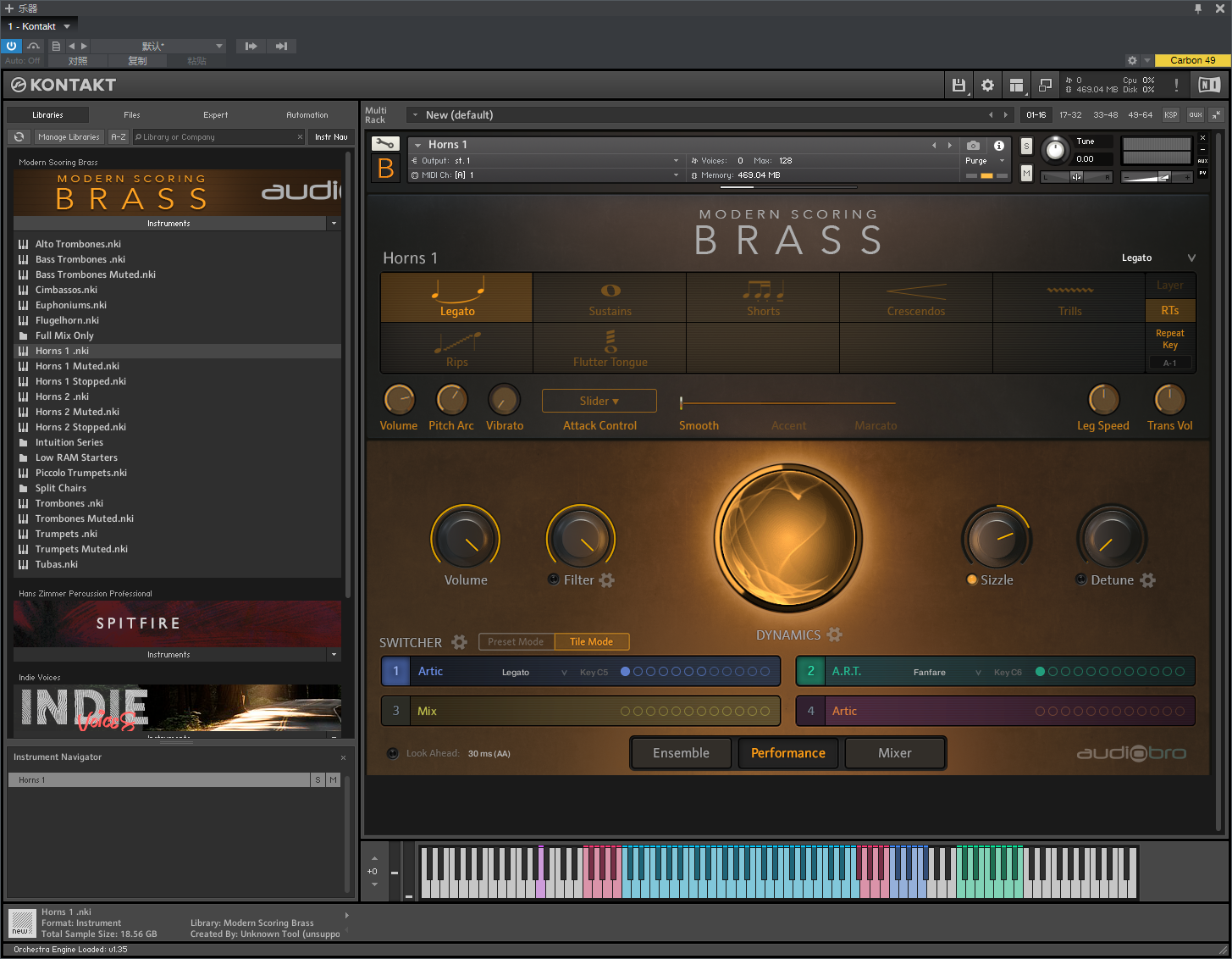Open instrument info with the i icon
The image size is (1232, 959).
pos(997,144)
